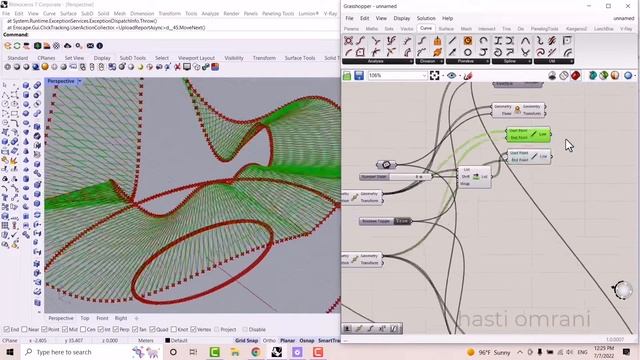
Task: Toggle the Vertex osnap checkbox
Action: [193, 329]
